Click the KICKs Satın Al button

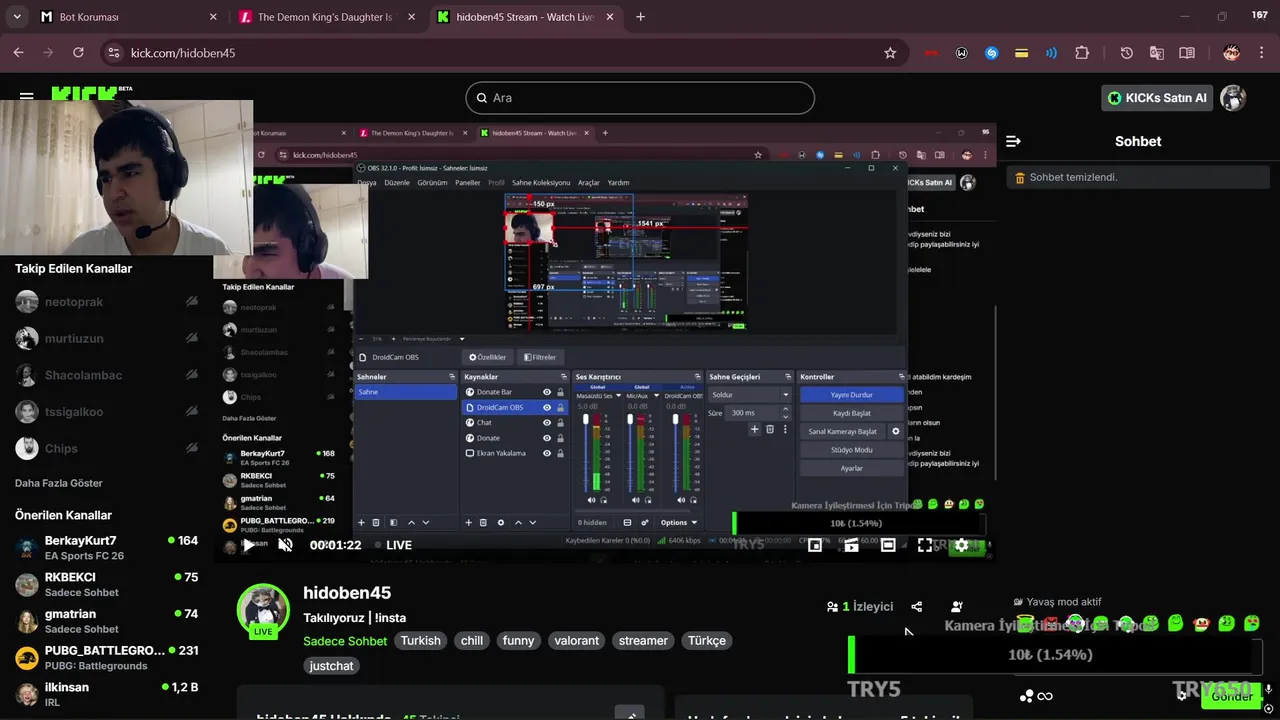pyautogui.click(x=1157, y=98)
